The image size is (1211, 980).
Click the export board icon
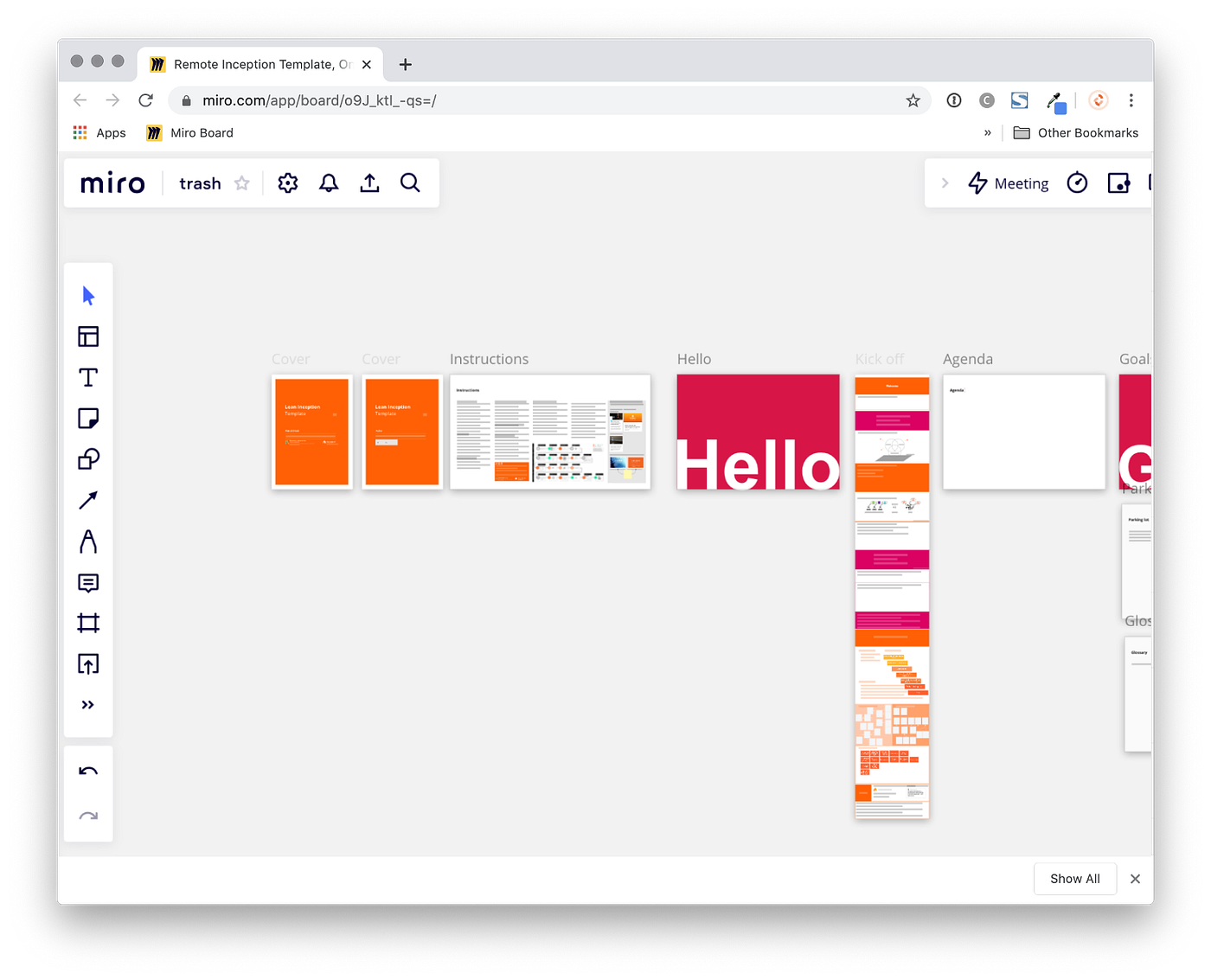click(369, 183)
